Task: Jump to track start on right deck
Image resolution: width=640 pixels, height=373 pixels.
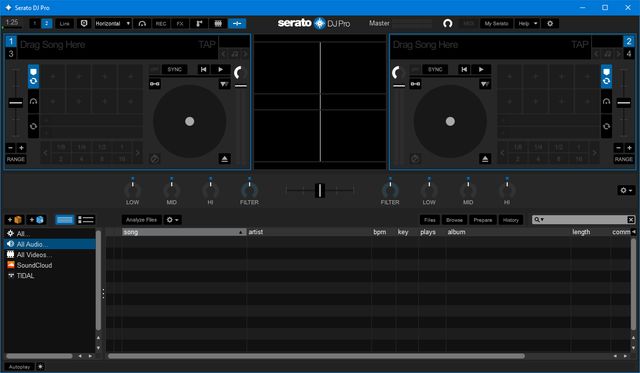Action: [x=464, y=69]
